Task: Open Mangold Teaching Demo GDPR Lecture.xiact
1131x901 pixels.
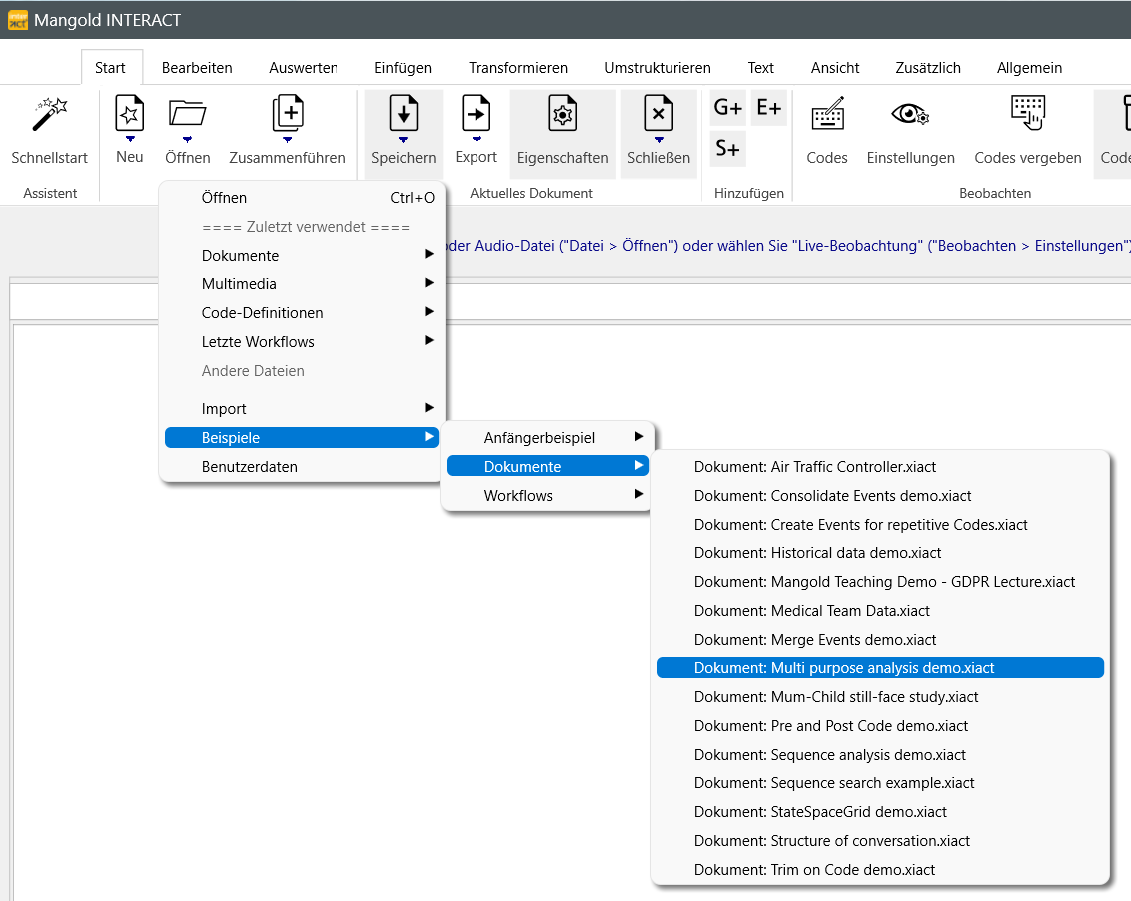Action: 880,581
